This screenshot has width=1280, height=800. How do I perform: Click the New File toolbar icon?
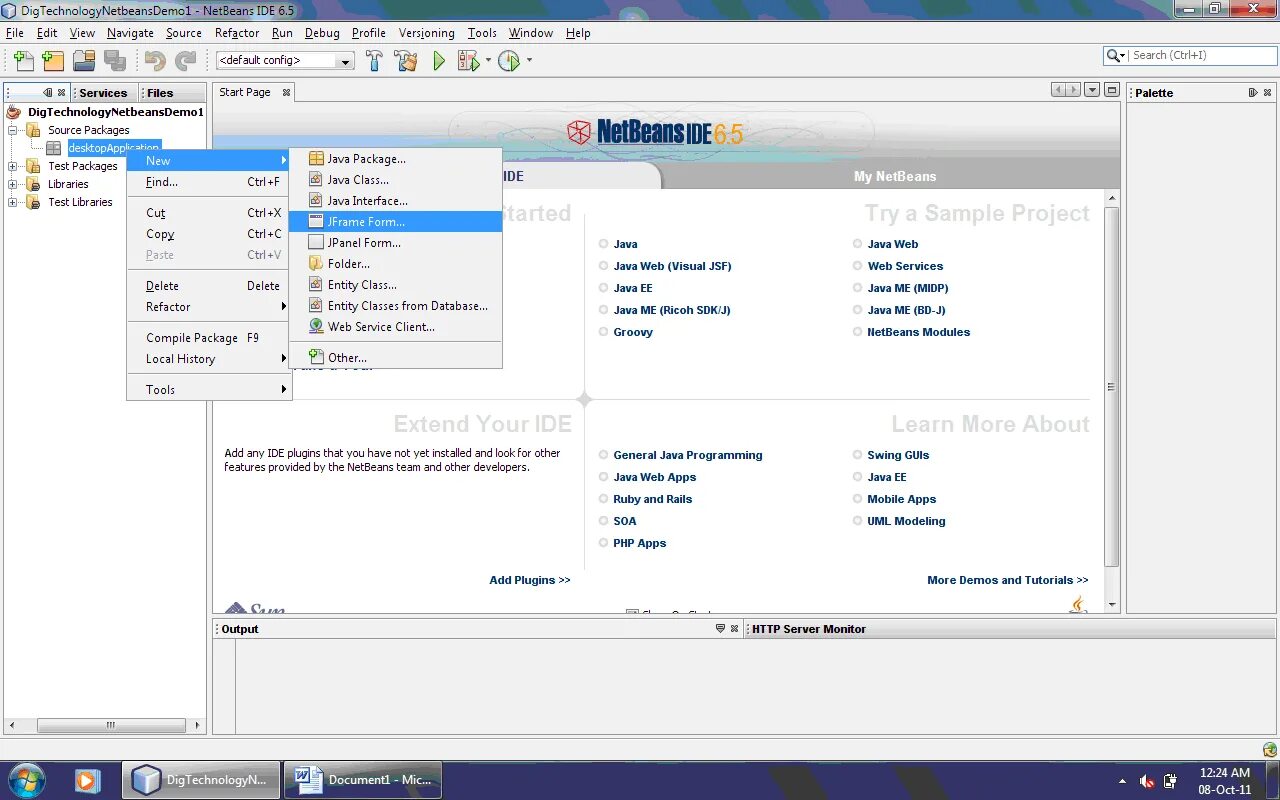(22, 61)
